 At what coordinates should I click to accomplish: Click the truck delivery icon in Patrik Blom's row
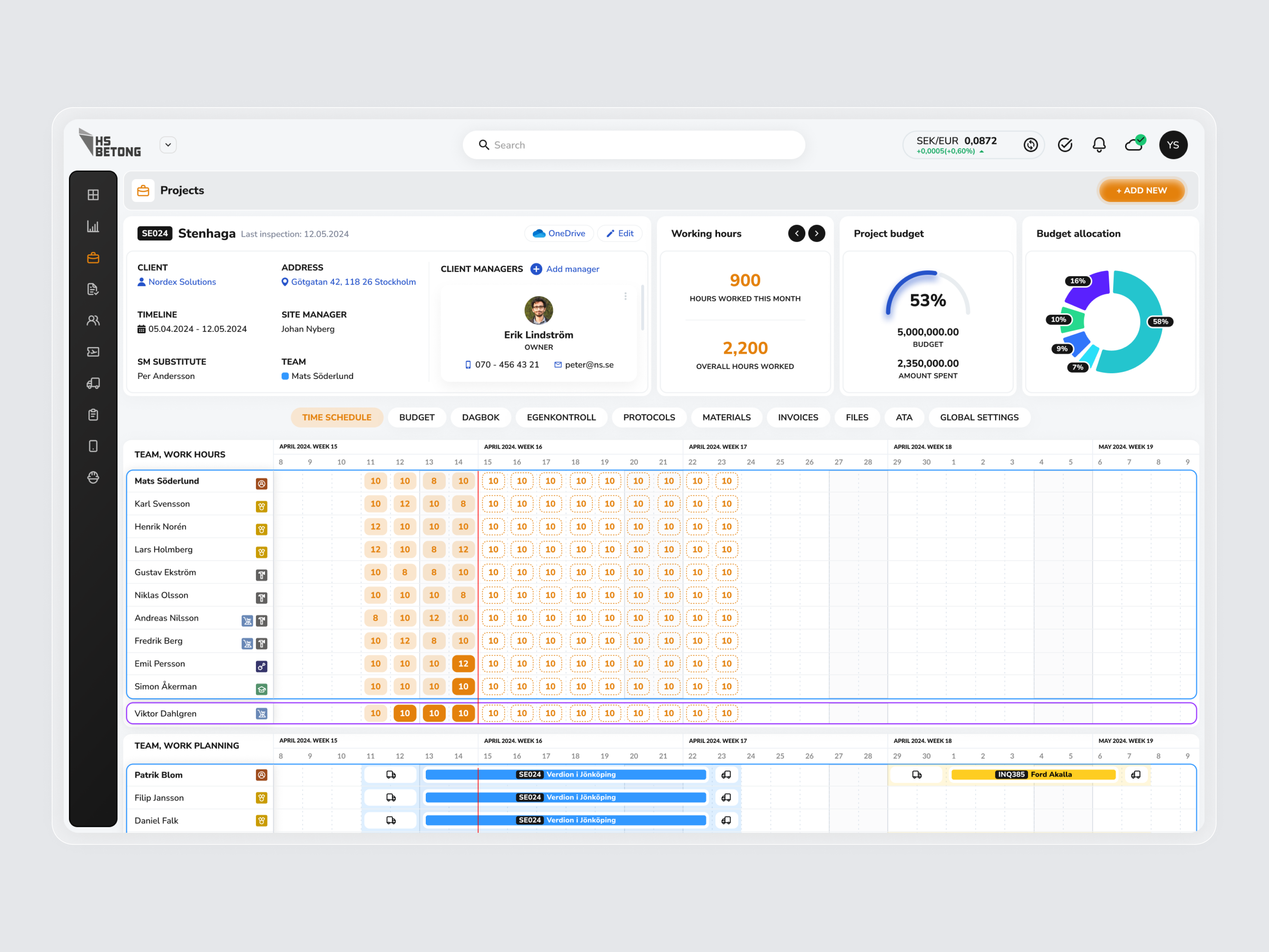390,774
